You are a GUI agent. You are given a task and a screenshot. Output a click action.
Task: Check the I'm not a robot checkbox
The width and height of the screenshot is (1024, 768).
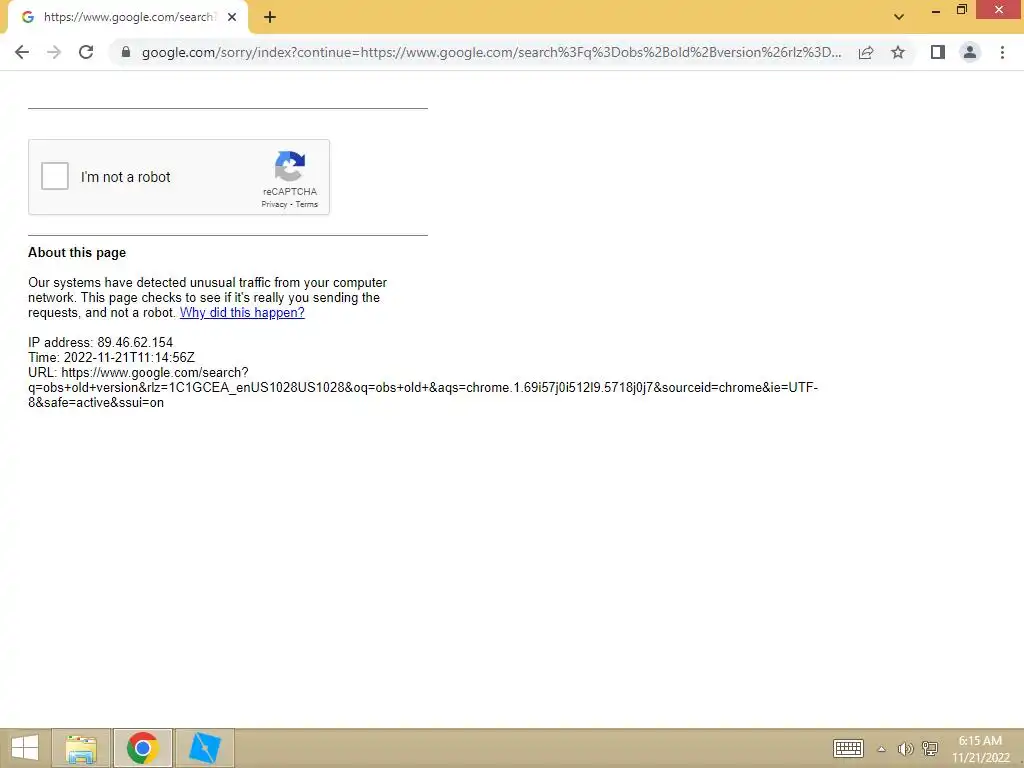[x=55, y=176]
